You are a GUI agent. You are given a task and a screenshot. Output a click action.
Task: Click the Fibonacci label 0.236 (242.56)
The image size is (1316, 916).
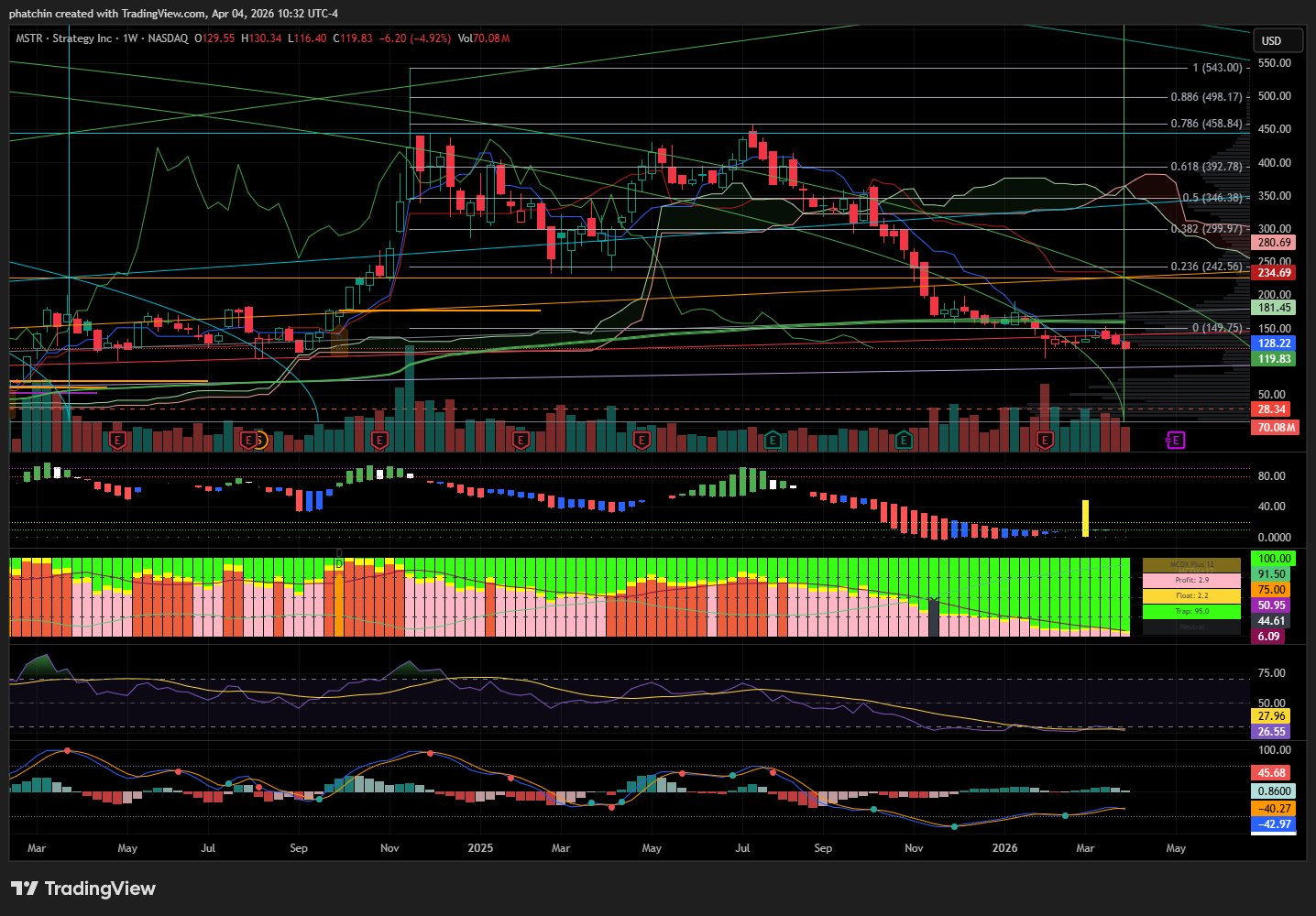(x=1207, y=267)
